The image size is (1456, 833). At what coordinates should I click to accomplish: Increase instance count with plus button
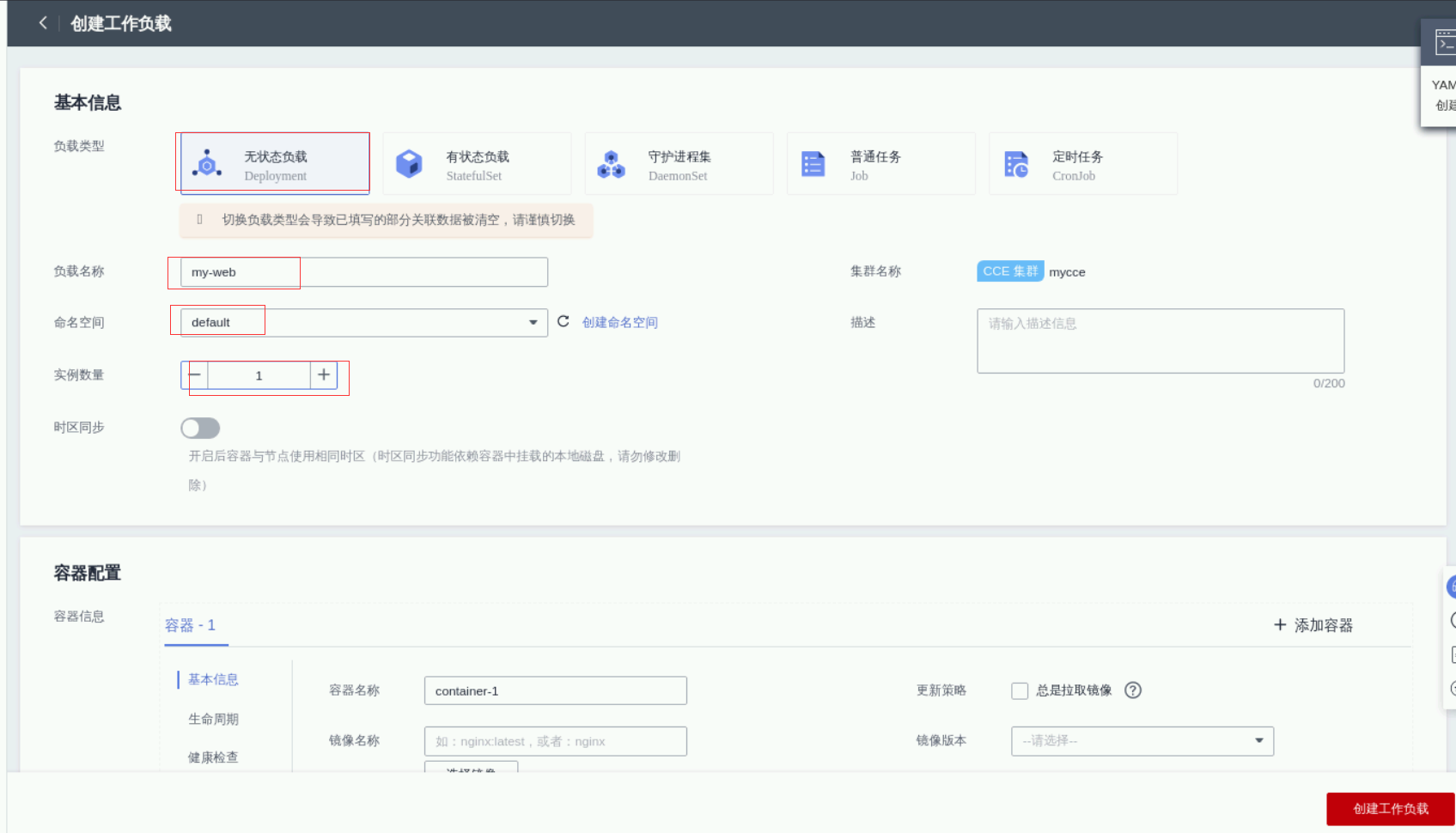point(324,375)
